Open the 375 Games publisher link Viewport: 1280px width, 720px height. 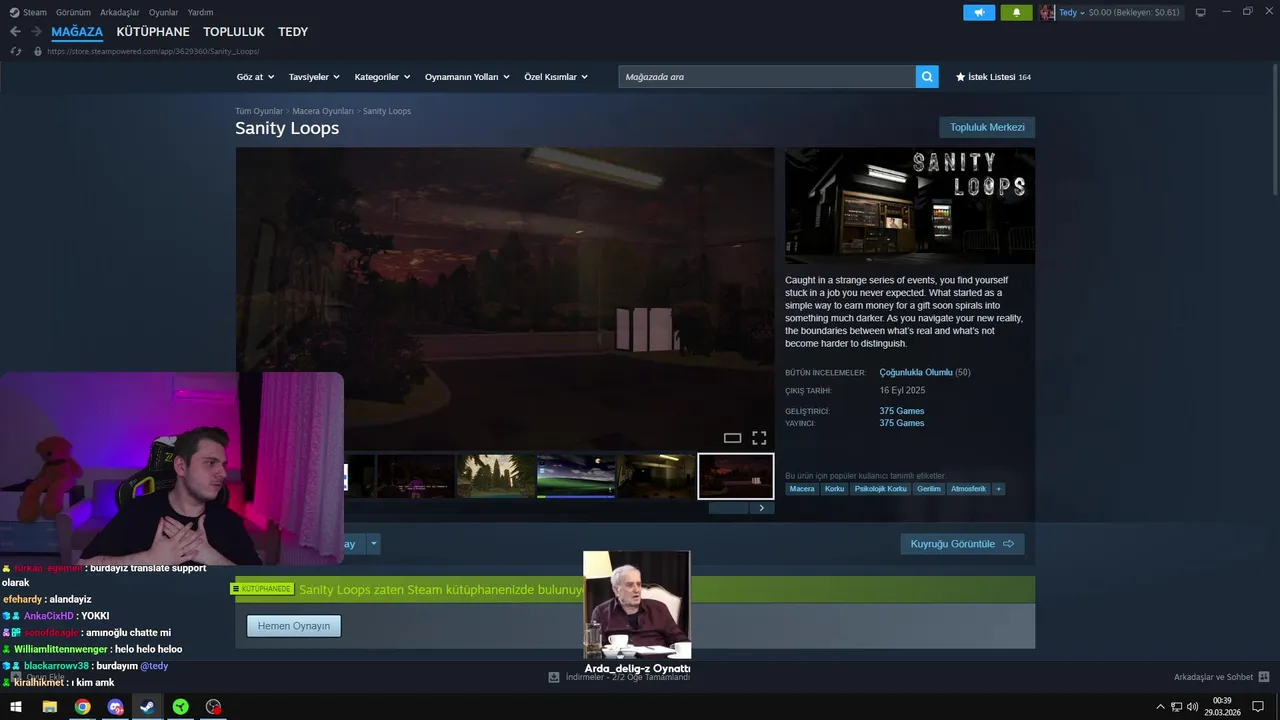tap(902, 423)
